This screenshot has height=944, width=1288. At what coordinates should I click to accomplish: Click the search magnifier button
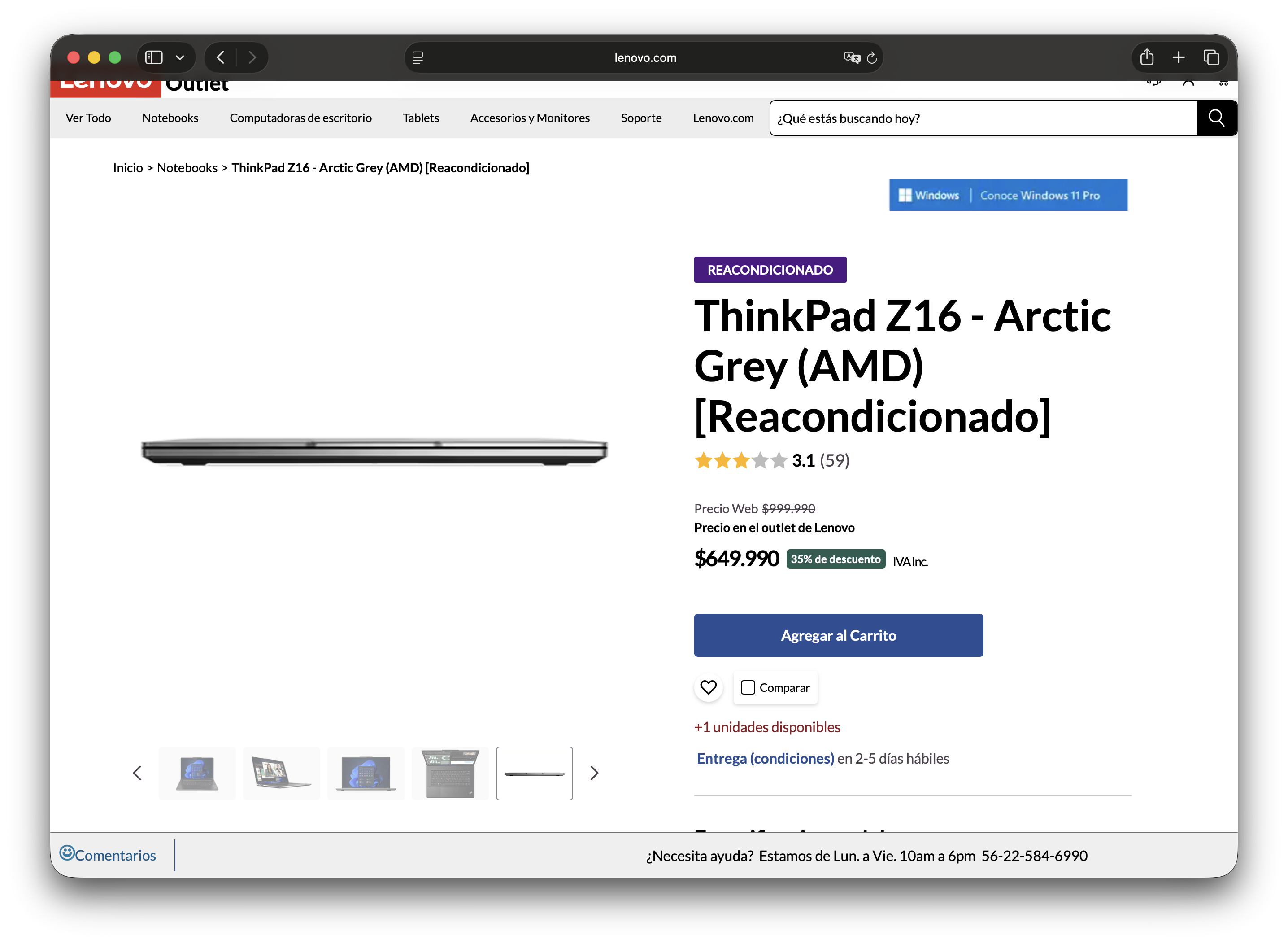(1216, 118)
